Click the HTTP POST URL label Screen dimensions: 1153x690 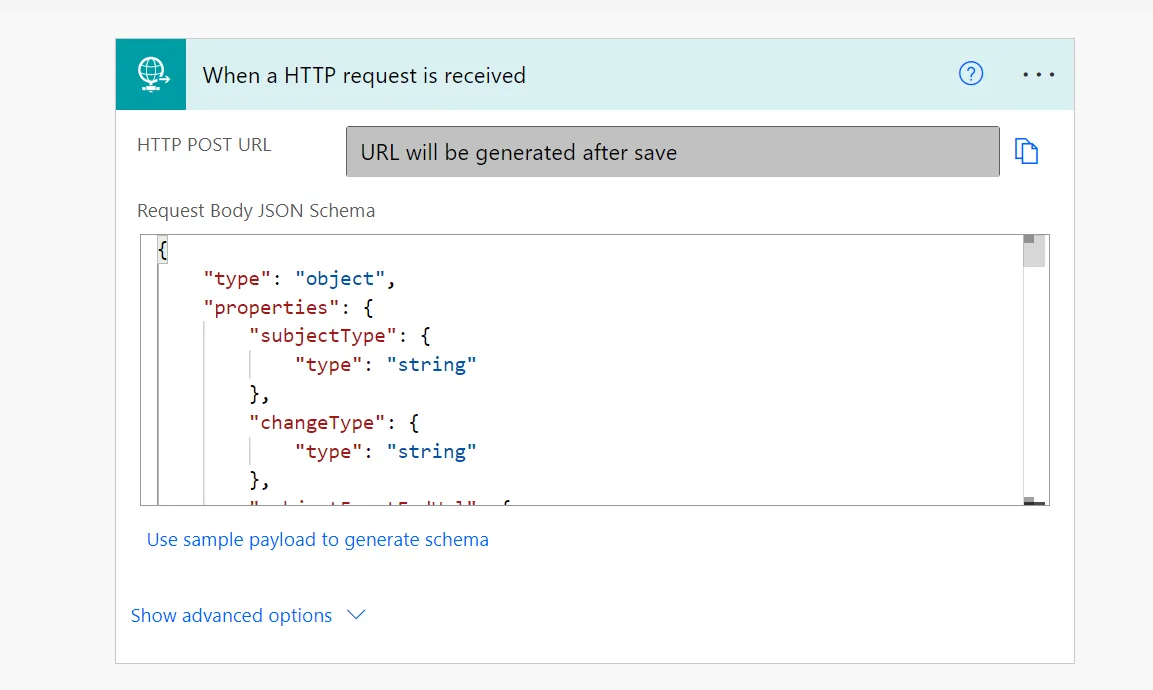coord(204,145)
